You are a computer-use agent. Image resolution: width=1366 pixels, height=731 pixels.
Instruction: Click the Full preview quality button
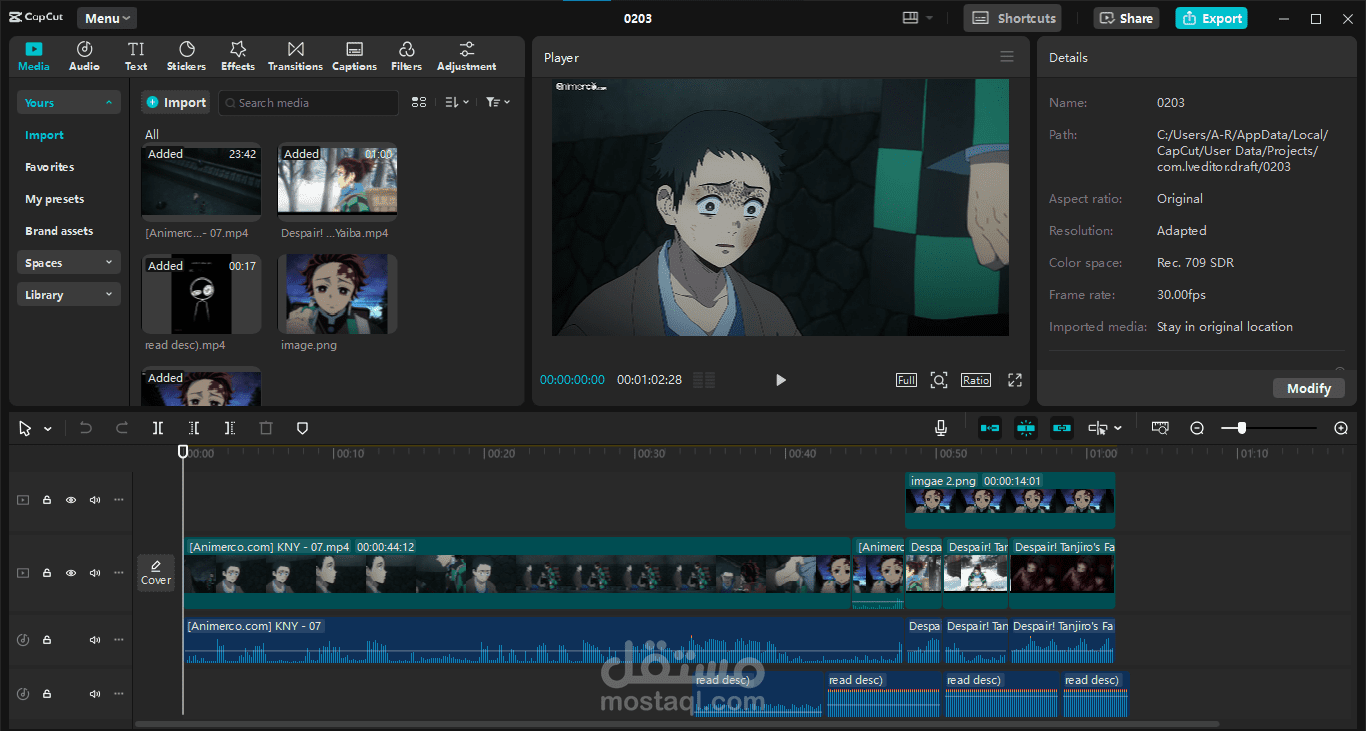pos(906,380)
